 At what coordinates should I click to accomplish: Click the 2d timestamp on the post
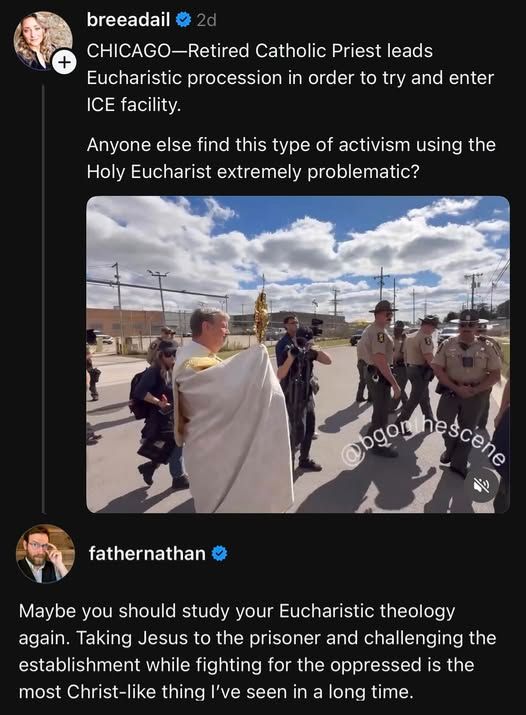206,21
